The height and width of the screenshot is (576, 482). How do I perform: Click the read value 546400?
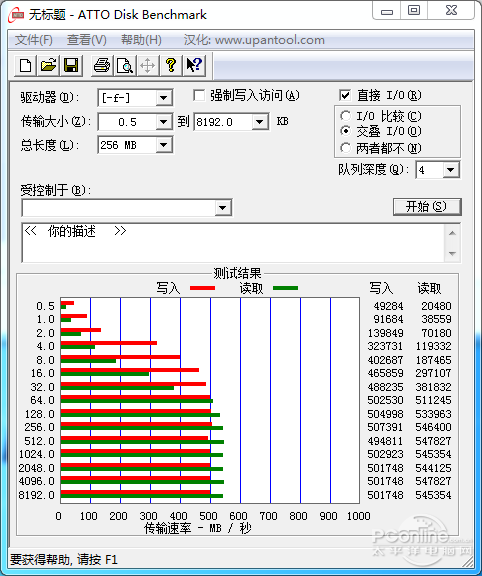433,427
